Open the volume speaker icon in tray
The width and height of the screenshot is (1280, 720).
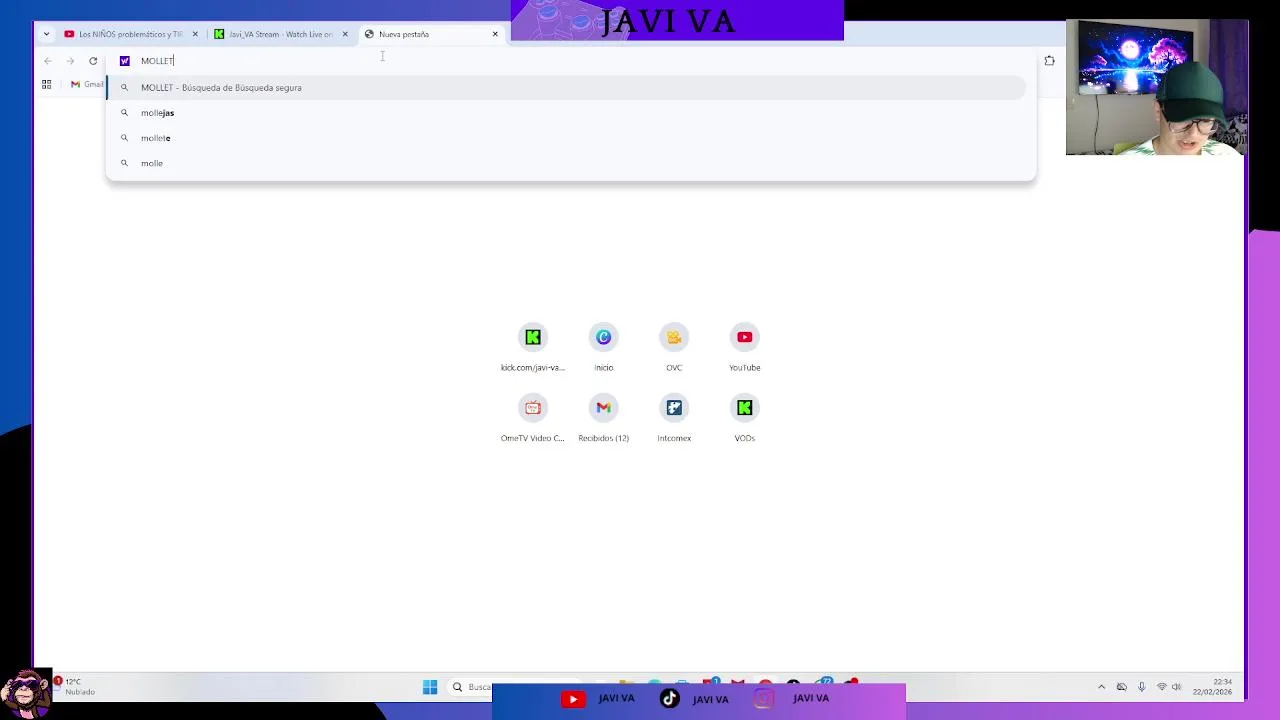[1176, 687]
